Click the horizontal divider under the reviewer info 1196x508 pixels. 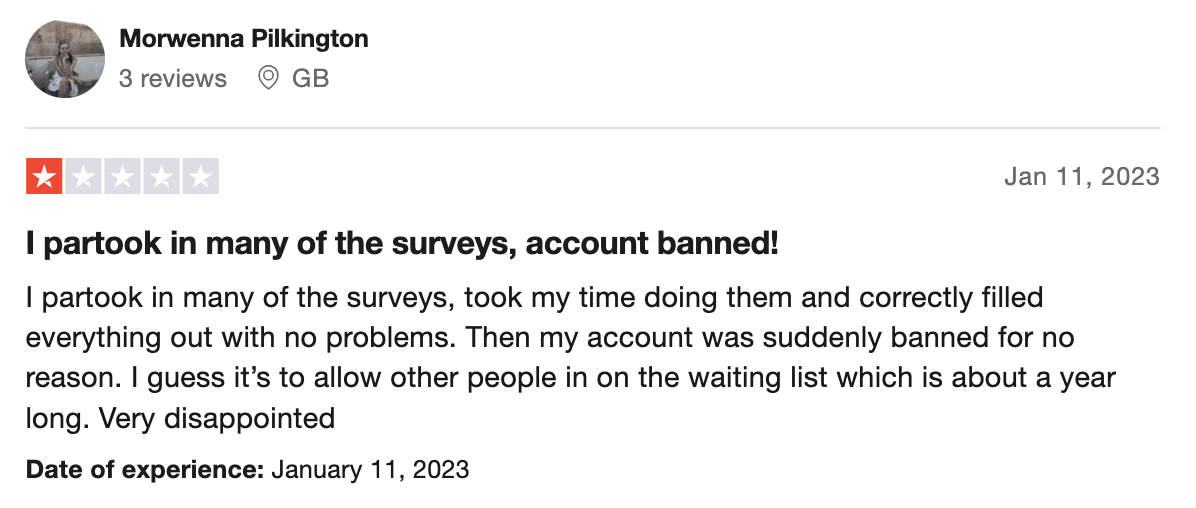[593, 128]
